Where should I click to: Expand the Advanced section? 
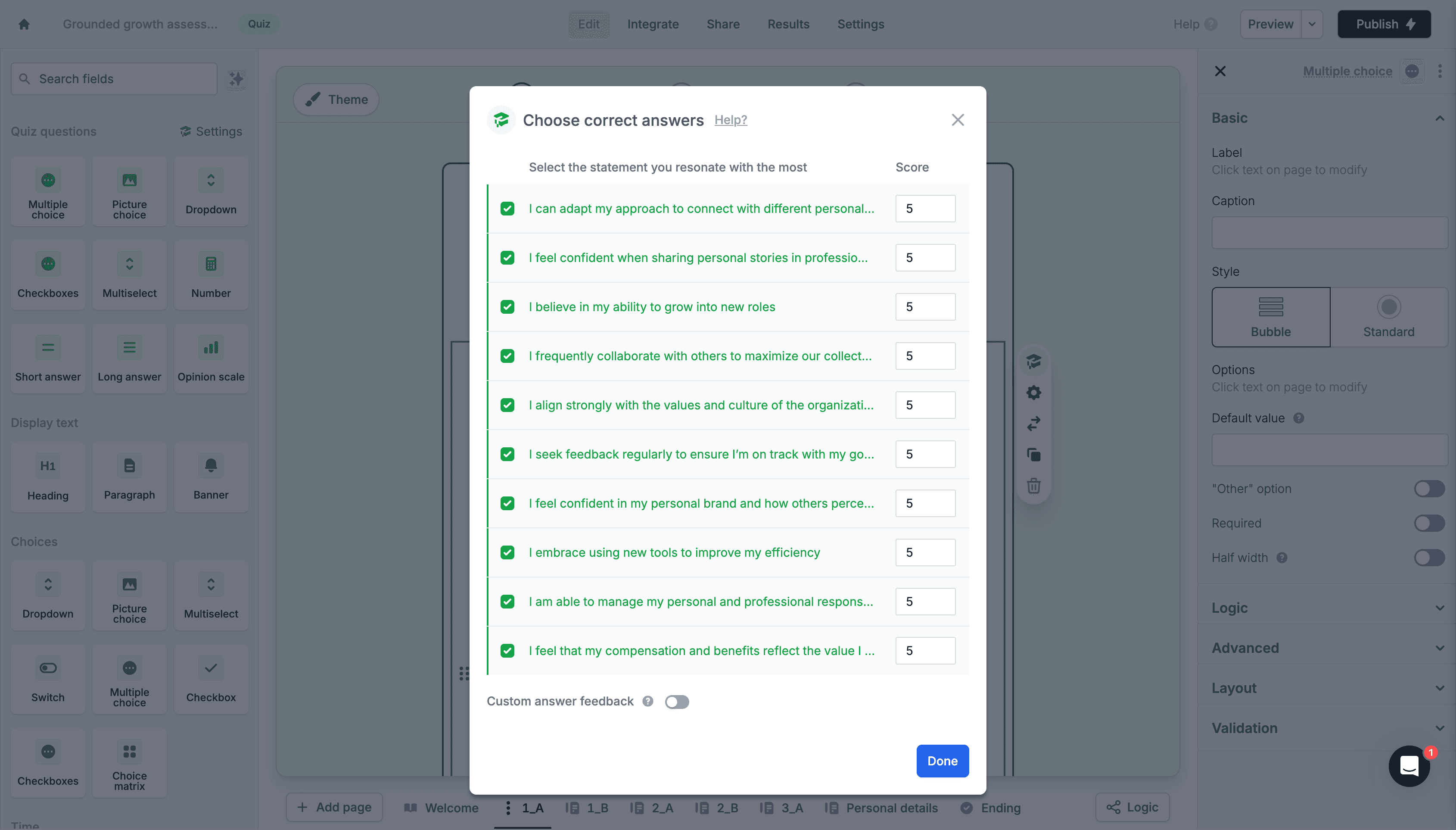pyautogui.click(x=1328, y=648)
